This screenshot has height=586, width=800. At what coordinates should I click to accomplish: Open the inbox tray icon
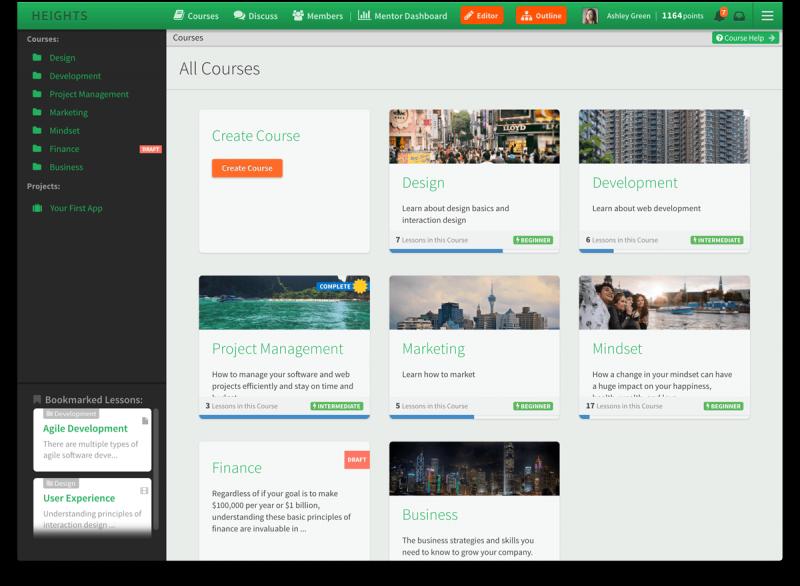[739, 16]
